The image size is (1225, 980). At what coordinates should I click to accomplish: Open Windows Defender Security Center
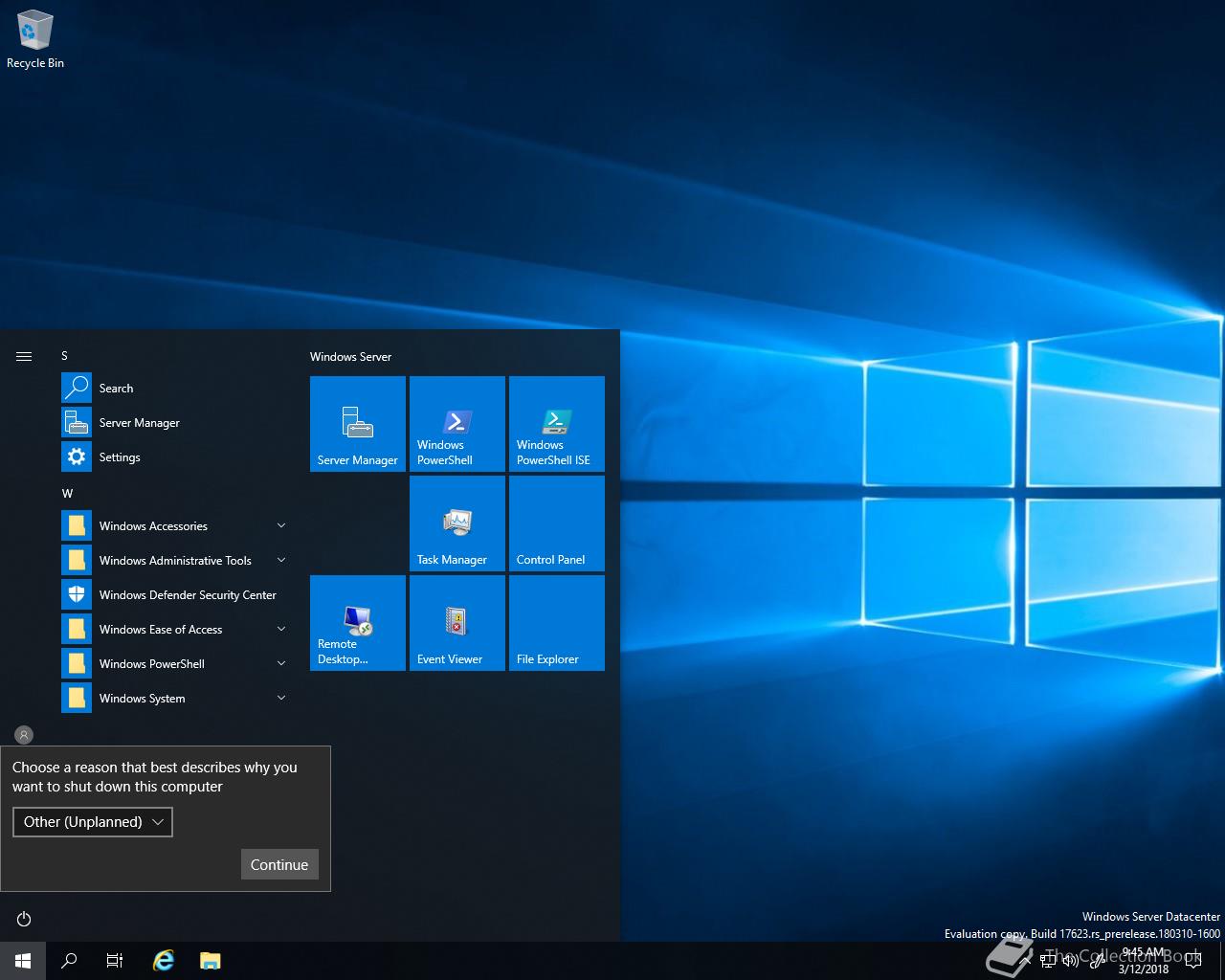click(x=174, y=595)
